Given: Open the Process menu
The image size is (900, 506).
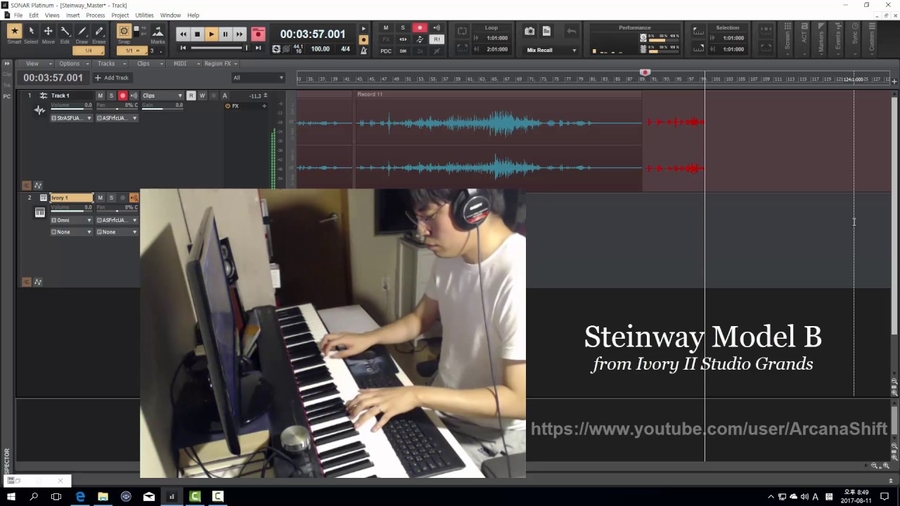Looking at the screenshot, I should tap(95, 15).
